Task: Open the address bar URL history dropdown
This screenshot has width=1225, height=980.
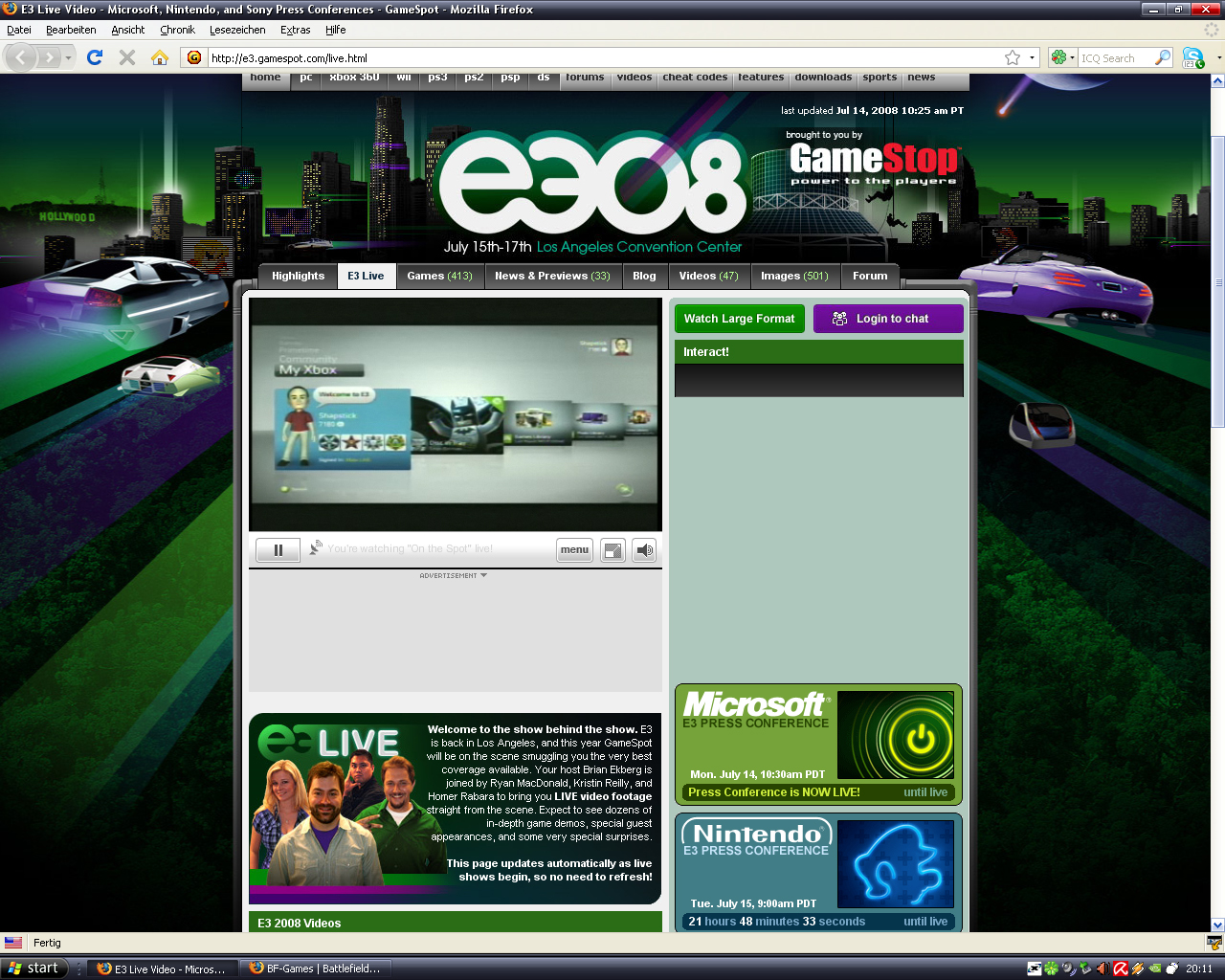Action: (1032, 57)
